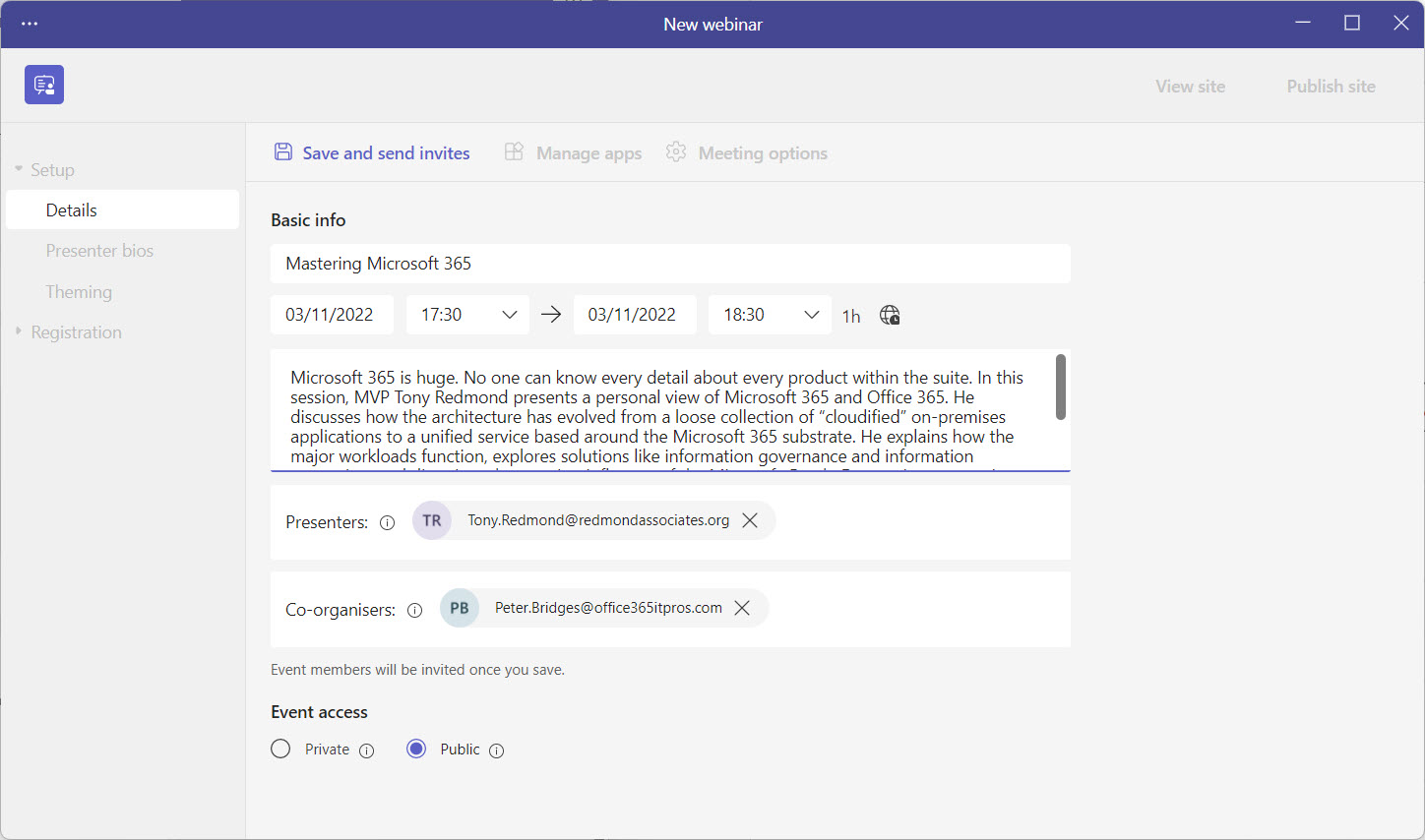
Task: Click the Mastering Microsoft 365 title field
Action: tap(670, 264)
